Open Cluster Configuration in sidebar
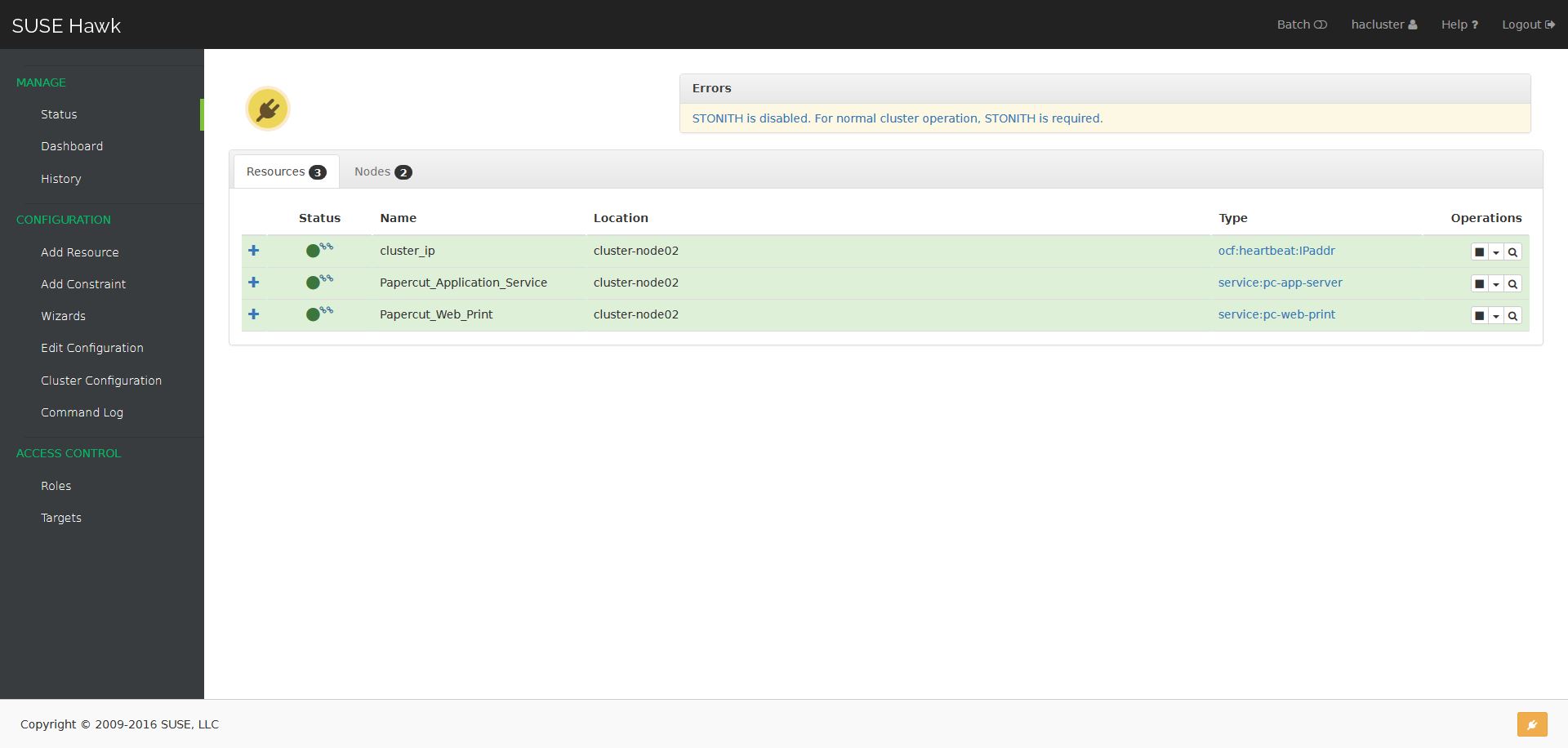Image resolution: width=1568 pixels, height=748 pixels. pyautogui.click(x=101, y=381)
